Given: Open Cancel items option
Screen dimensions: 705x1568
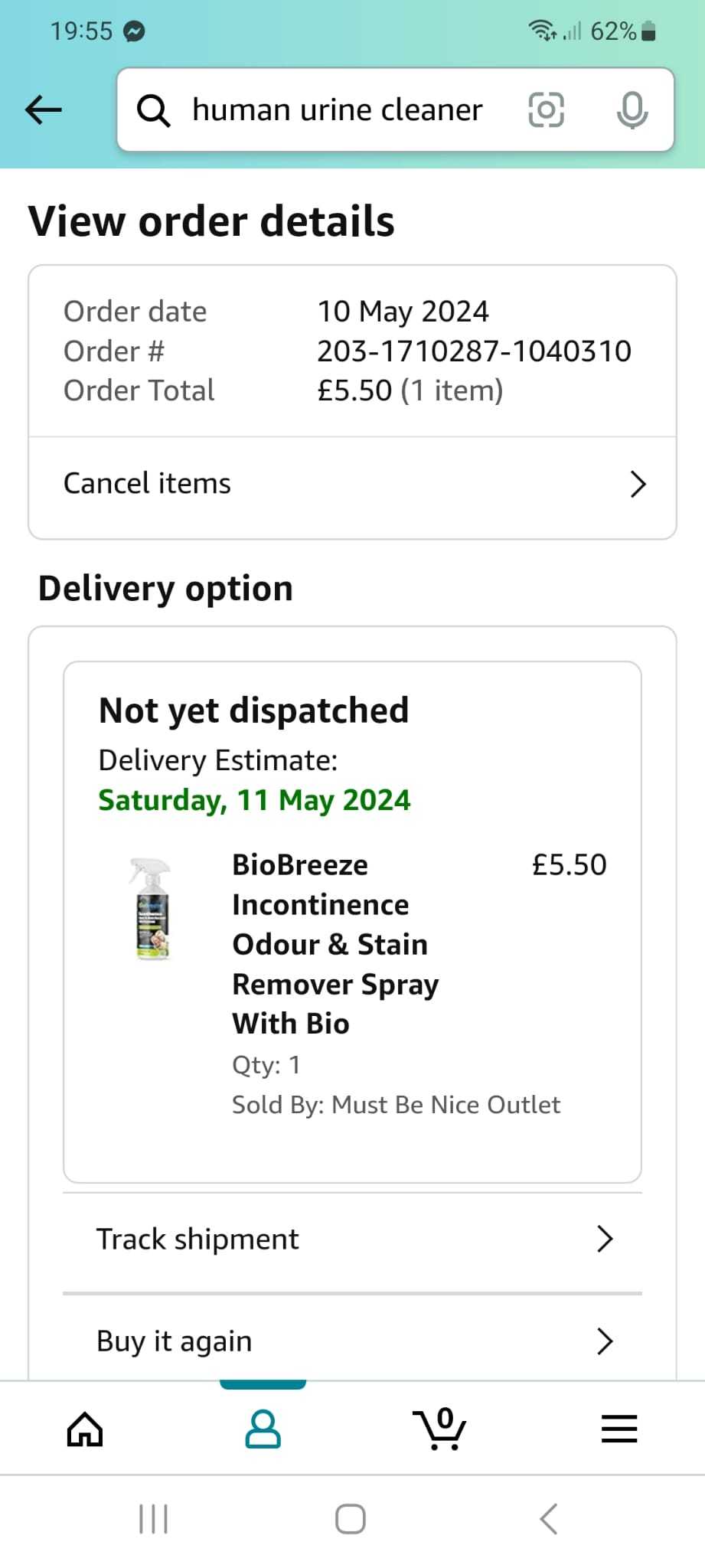Looking at the screenshot, I should click(x=352, y=484).
